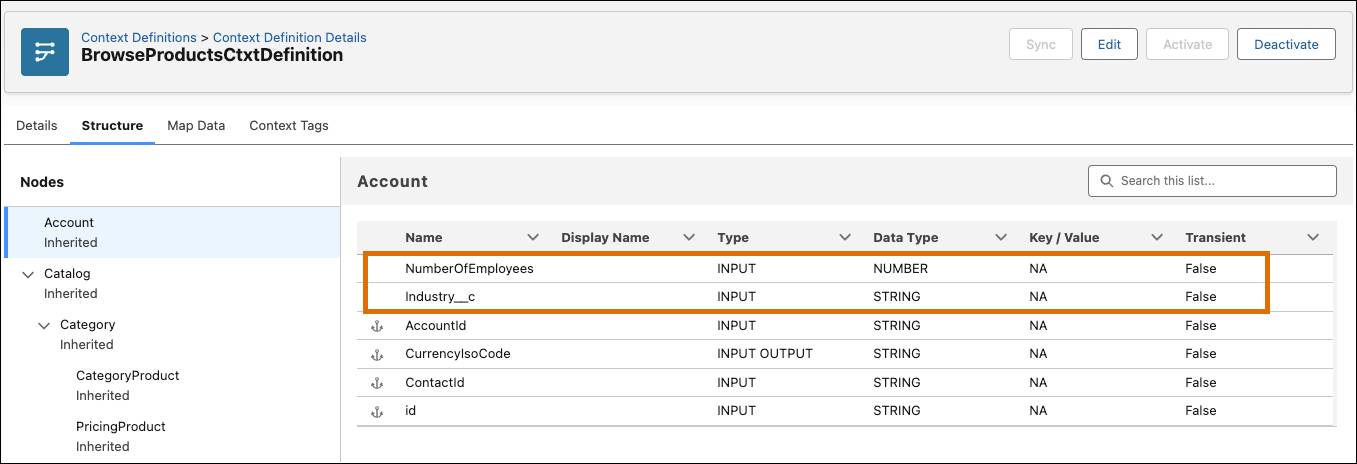The height and width of the screenshot is (464, 1357).
Task: Click the Transient column header
Action: (x=1215, y=238)
